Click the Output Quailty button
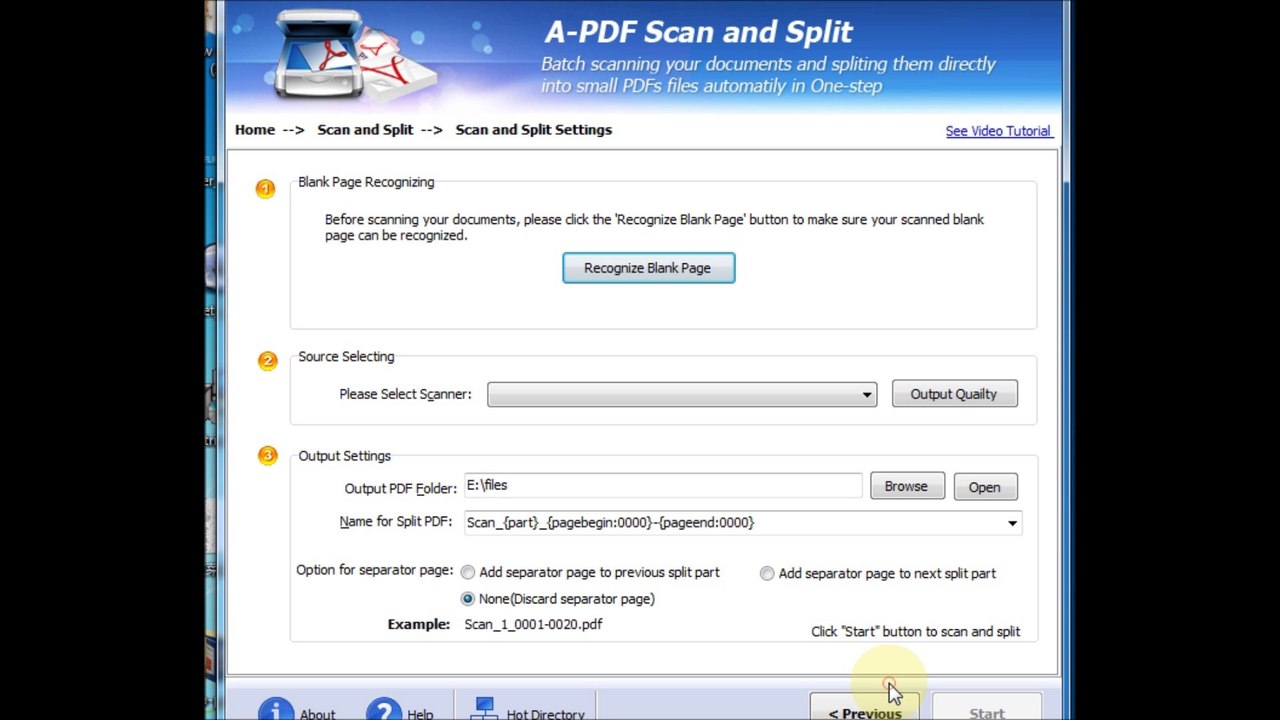1280x720 pixels. [954, 394]
